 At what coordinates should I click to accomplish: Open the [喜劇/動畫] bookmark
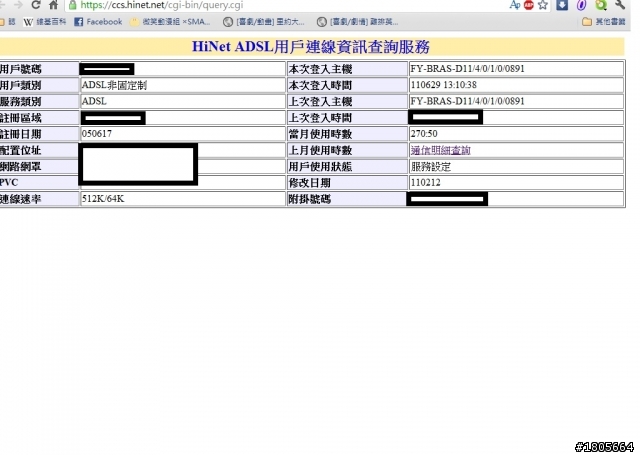coord(264,22)
